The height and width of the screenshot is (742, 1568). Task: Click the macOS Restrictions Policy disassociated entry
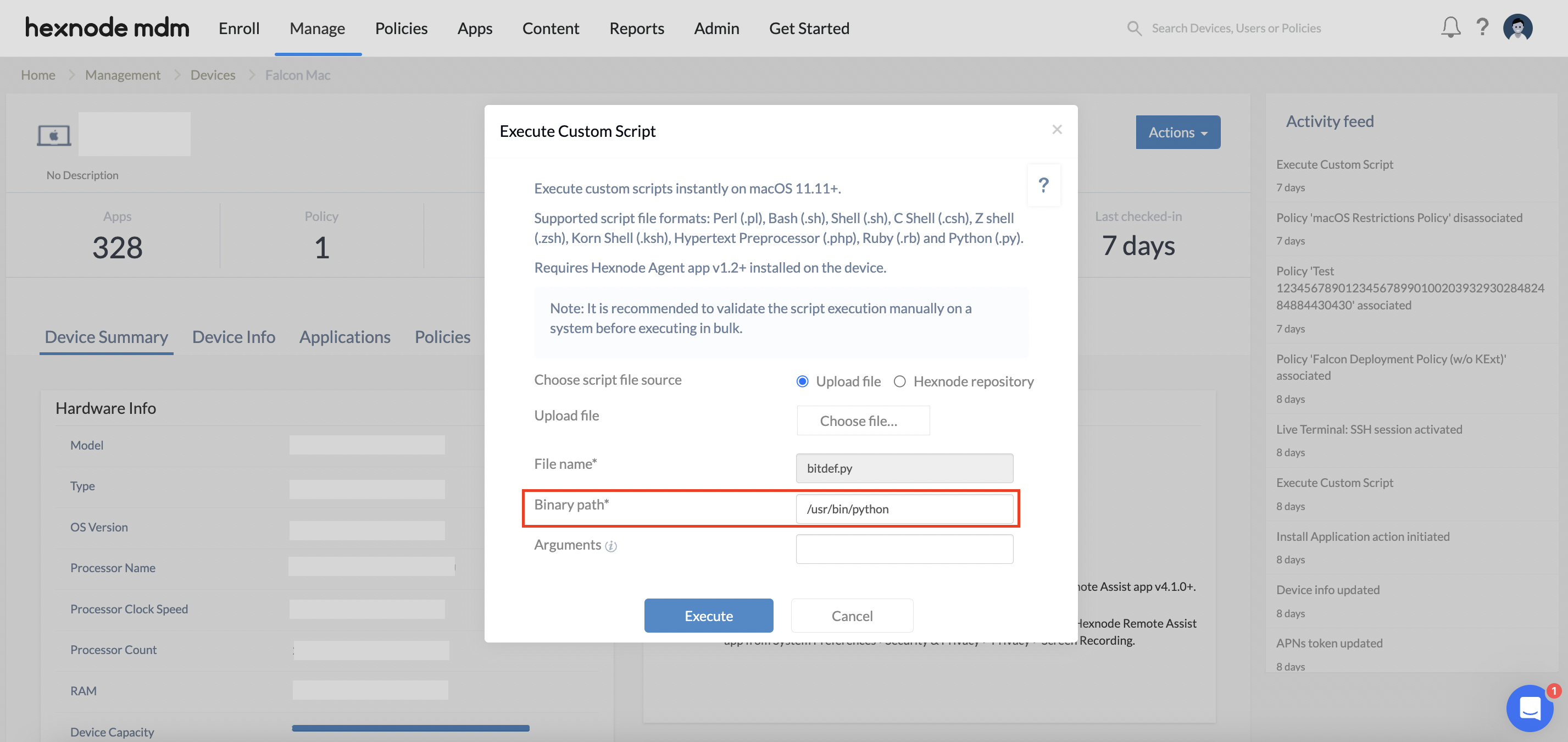(1399, 218)
